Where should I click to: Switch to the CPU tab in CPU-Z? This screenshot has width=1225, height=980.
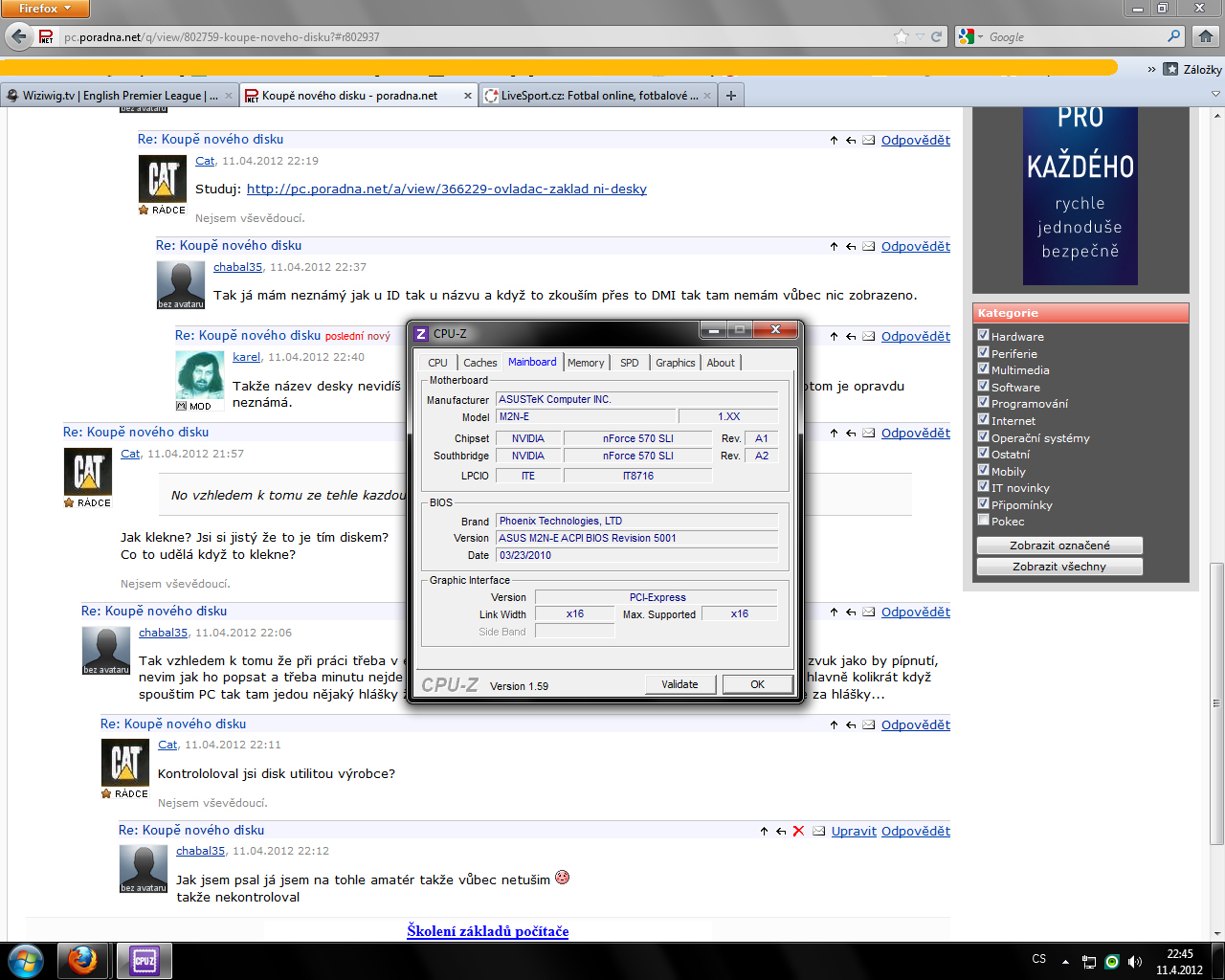tap(437, 363)
